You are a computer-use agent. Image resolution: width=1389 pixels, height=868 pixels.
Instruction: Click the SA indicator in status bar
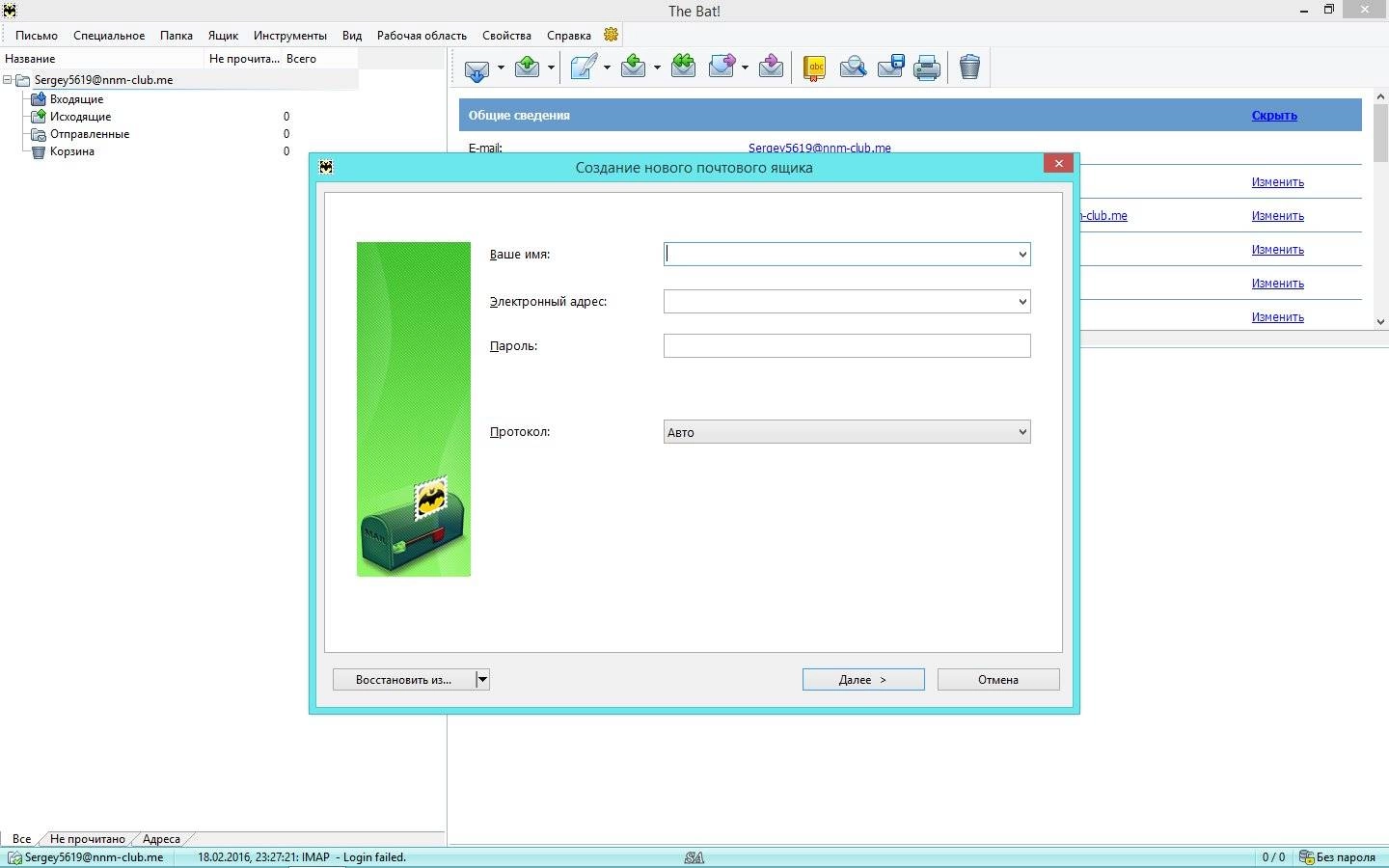(694, 857)
